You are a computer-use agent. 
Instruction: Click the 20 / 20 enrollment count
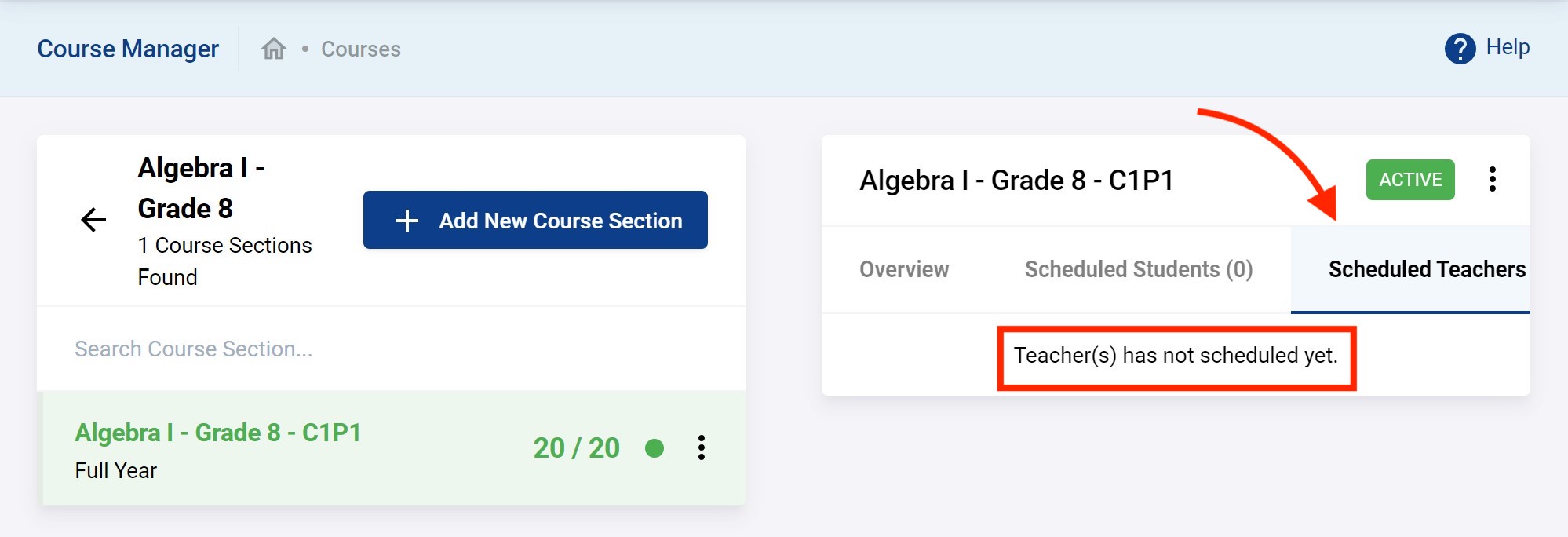click(576, 448)
